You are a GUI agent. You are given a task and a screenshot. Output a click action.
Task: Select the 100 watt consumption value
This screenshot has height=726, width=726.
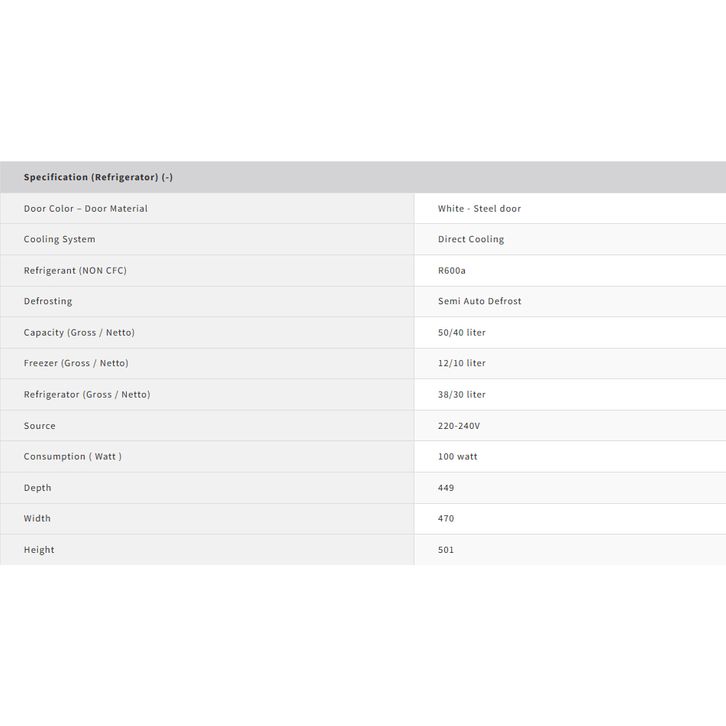tap(458, 457)
